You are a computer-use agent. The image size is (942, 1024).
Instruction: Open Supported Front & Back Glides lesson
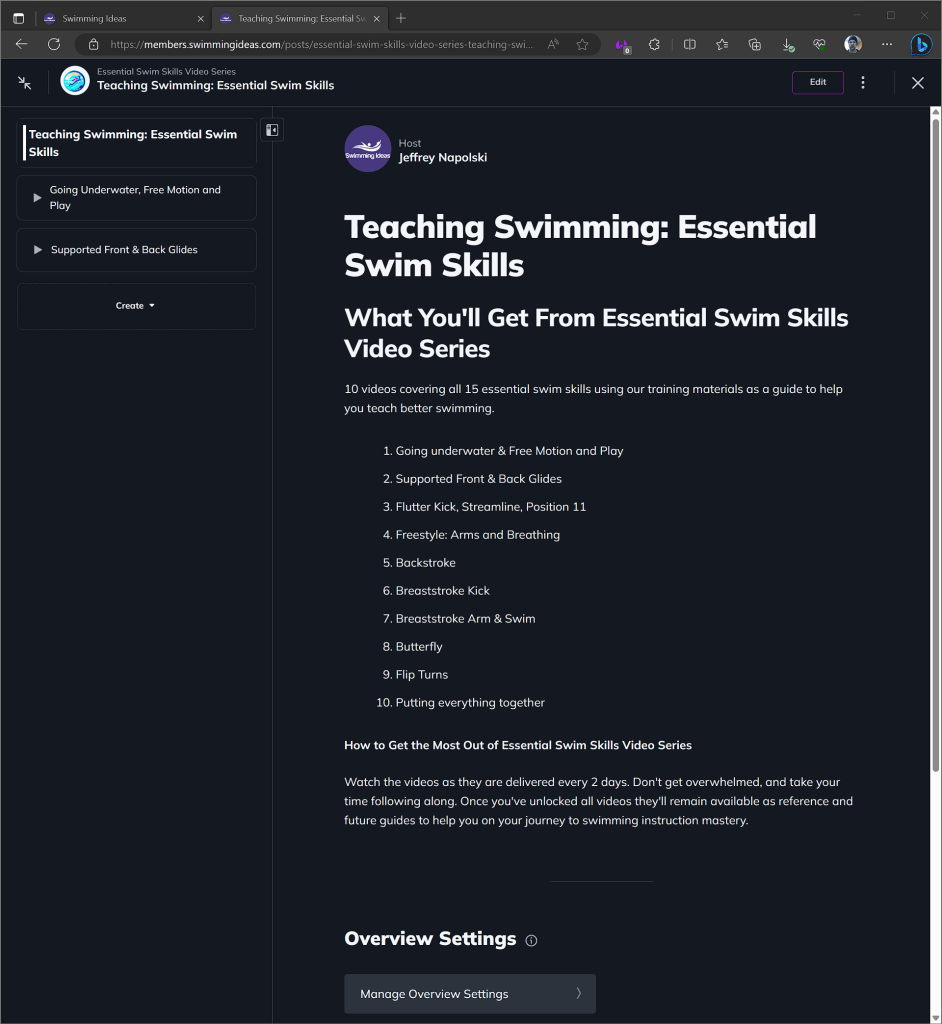[136, 250]
